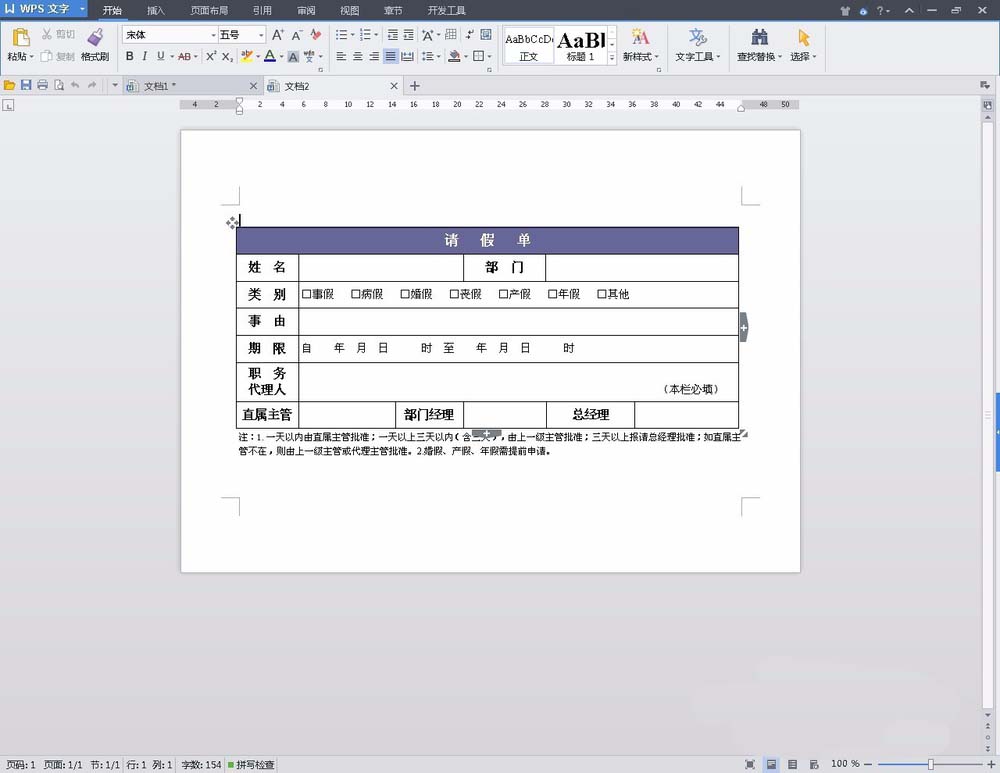The width and height of the screenshot is (1000, 773).
Task: Apply superscript formatting
Action: tap(210, 56)
